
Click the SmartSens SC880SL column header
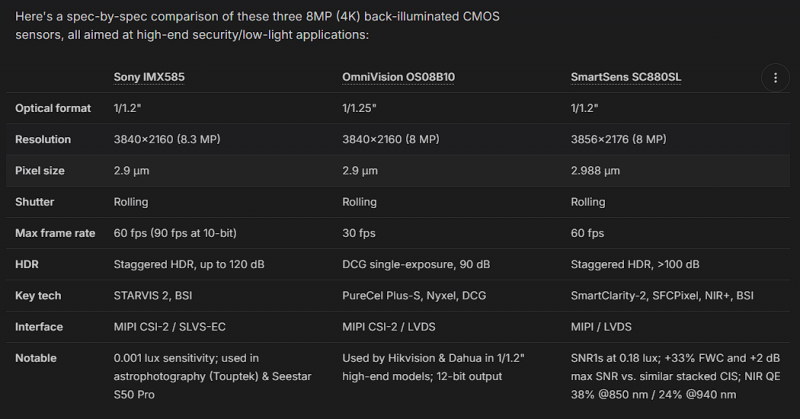(626, 77)
